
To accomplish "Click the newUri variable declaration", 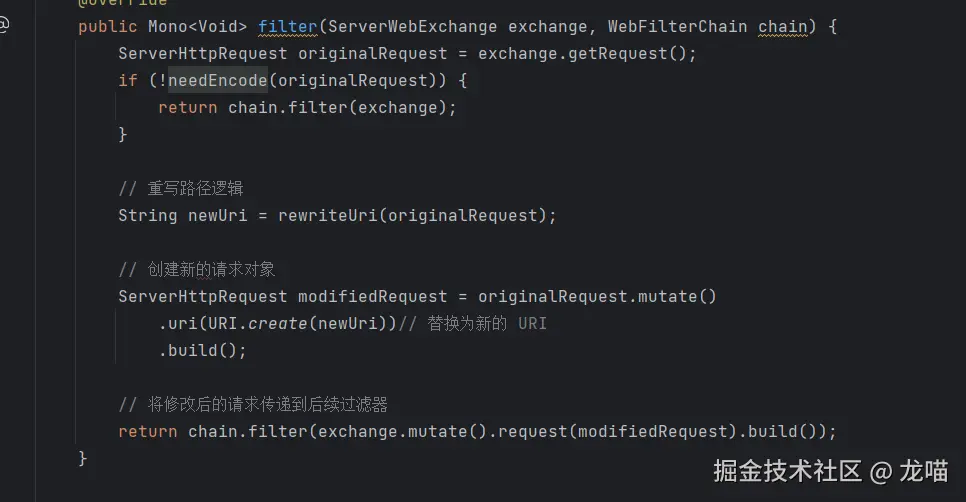I will [217, 216].
